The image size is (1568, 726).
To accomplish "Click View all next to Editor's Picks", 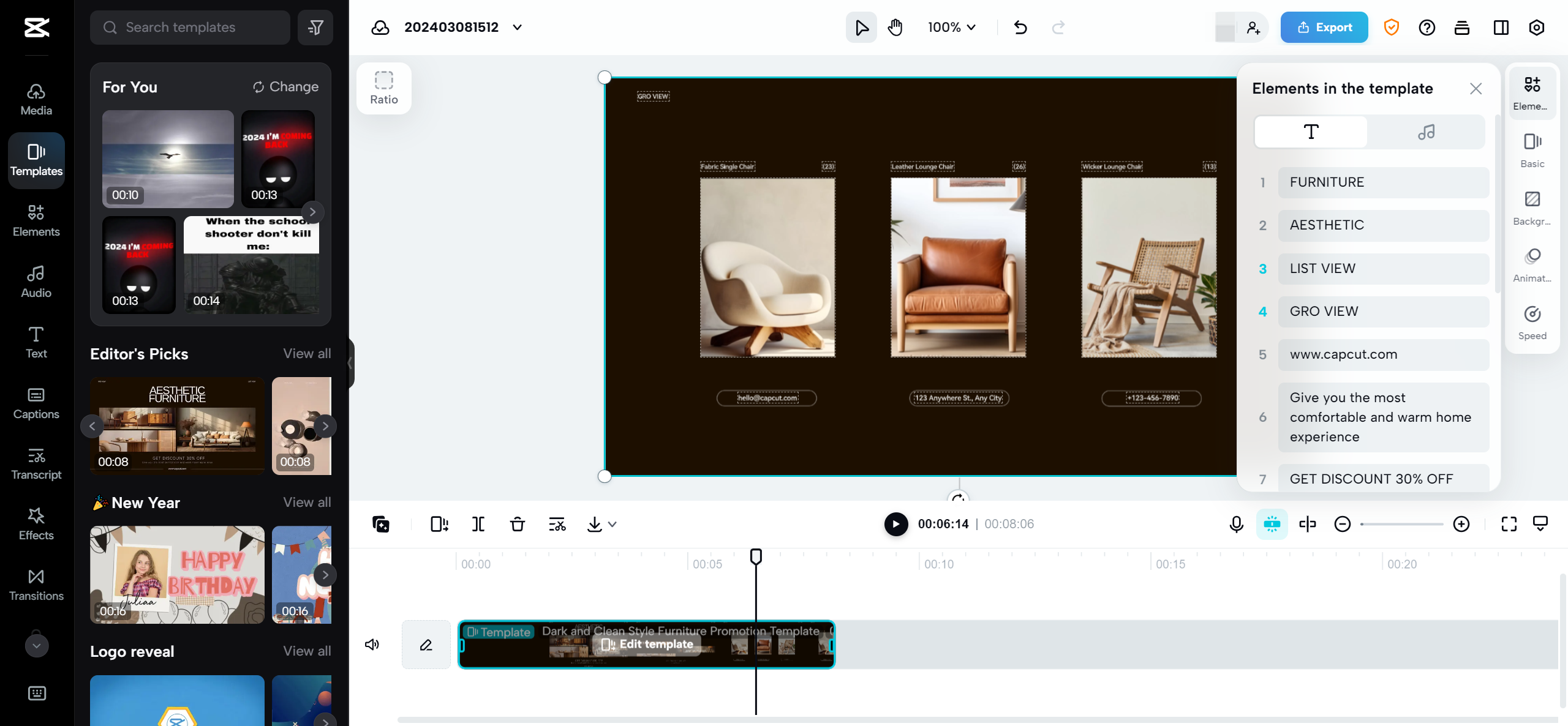I will tap(306, 353).
